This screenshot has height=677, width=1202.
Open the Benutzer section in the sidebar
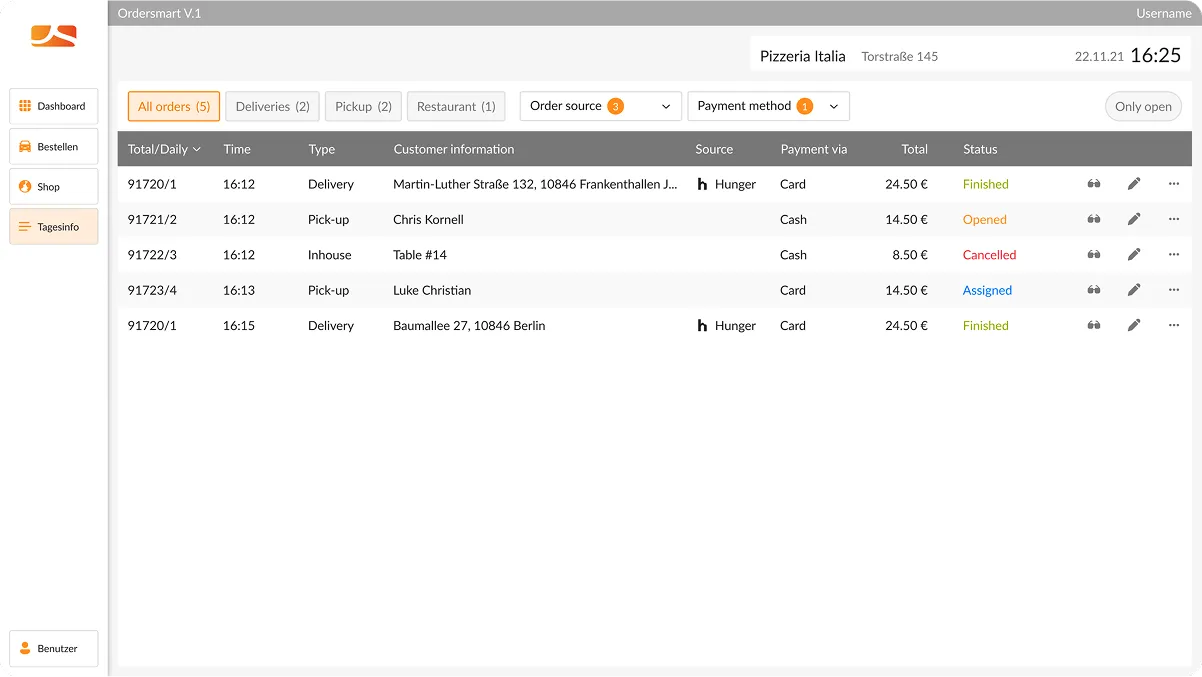point(53,648)
